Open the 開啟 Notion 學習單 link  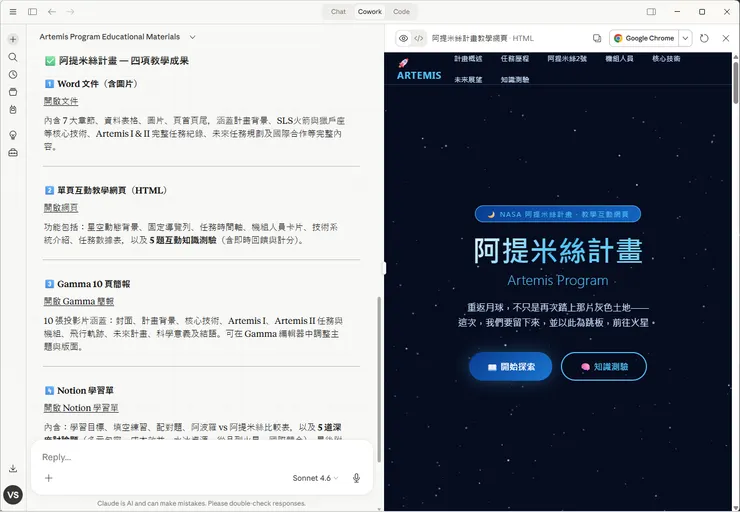click(x=81, y=408)
